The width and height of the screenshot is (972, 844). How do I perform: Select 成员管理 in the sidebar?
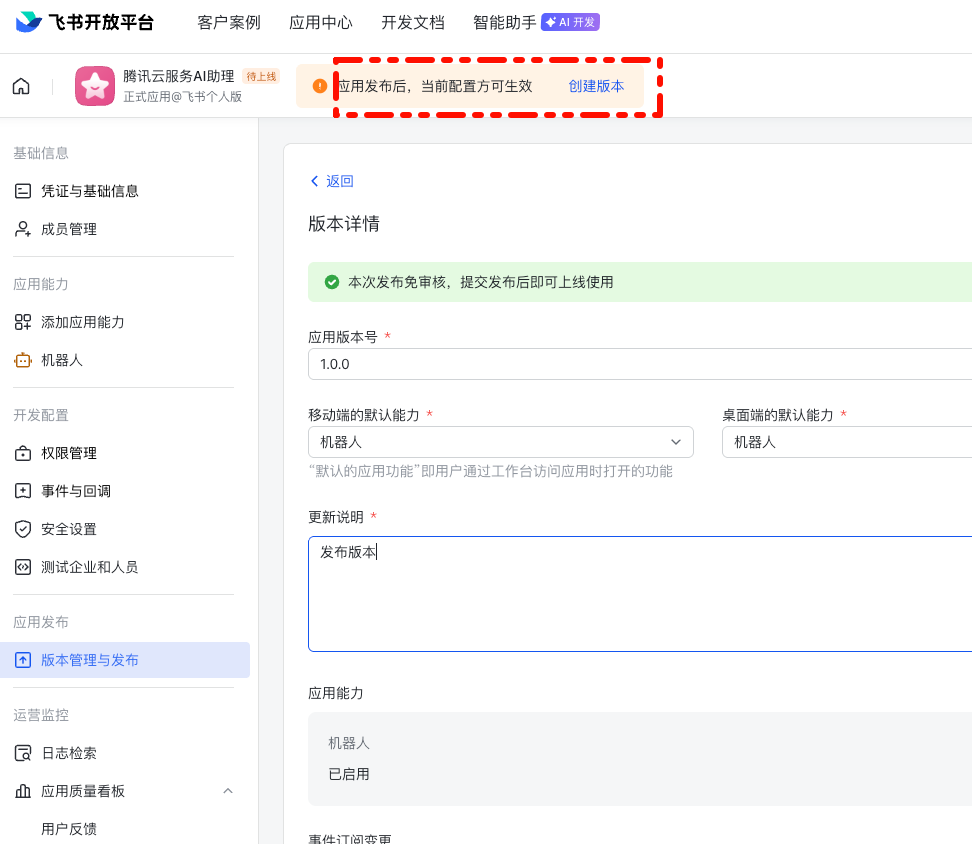[x=69, y=228]
